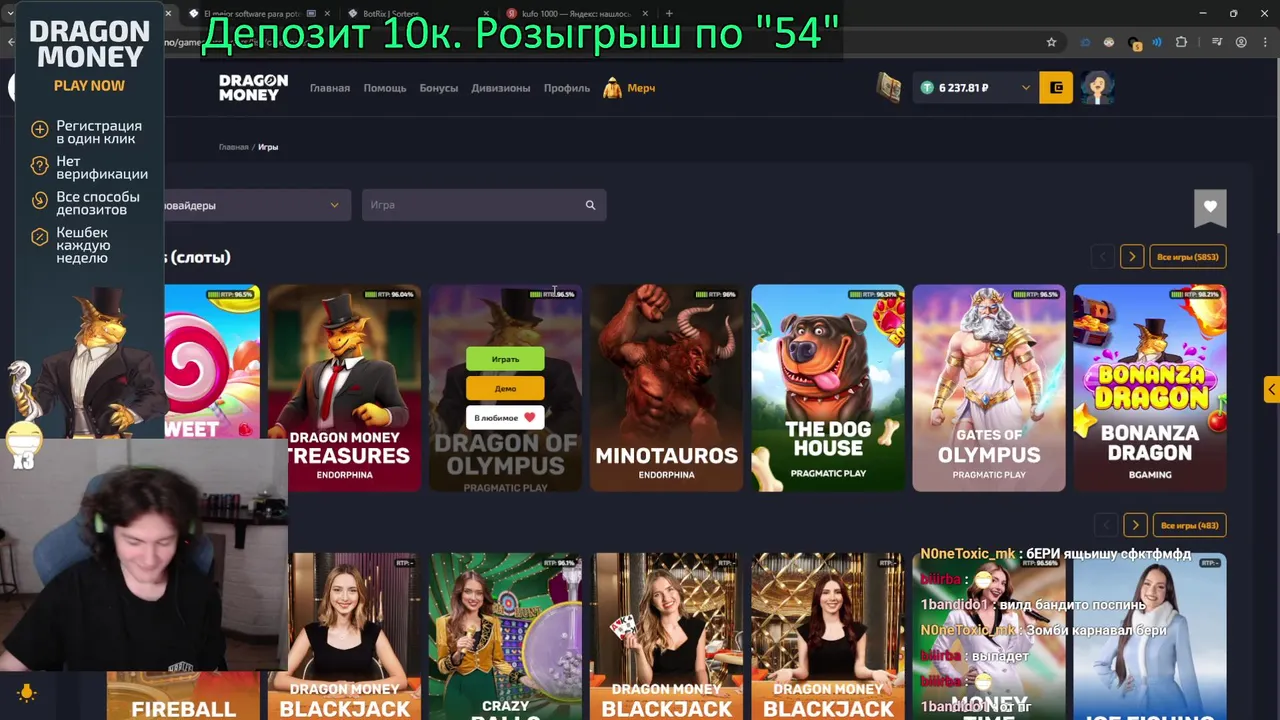Click Все игры (5853) button

point(1188,257)
